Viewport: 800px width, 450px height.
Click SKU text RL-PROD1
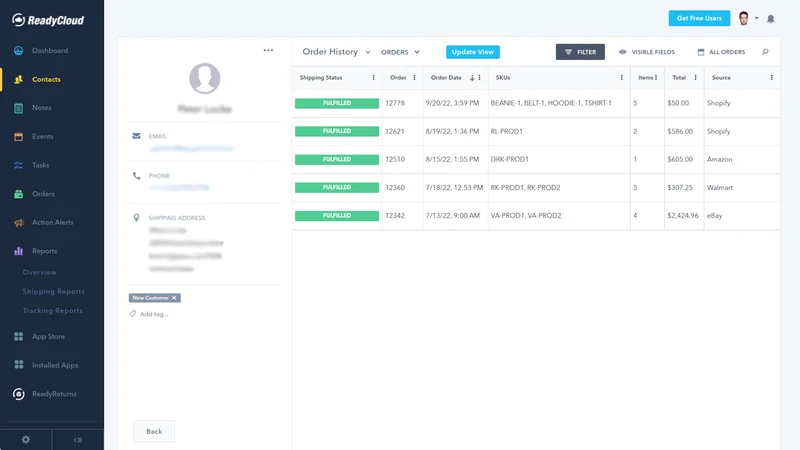click(x=507, y=131)
